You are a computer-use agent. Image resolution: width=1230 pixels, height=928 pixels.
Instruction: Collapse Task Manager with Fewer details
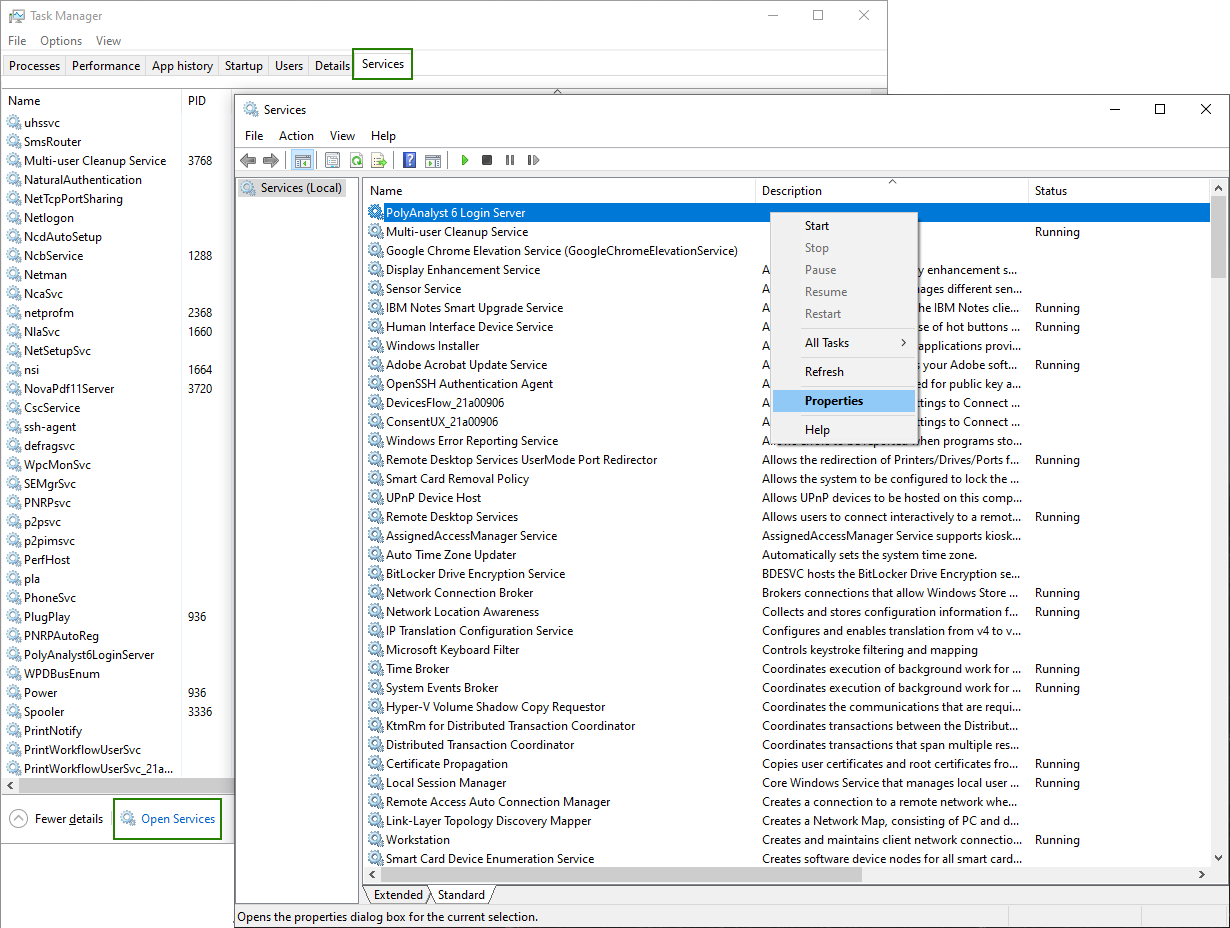click(x=68, y=819)
